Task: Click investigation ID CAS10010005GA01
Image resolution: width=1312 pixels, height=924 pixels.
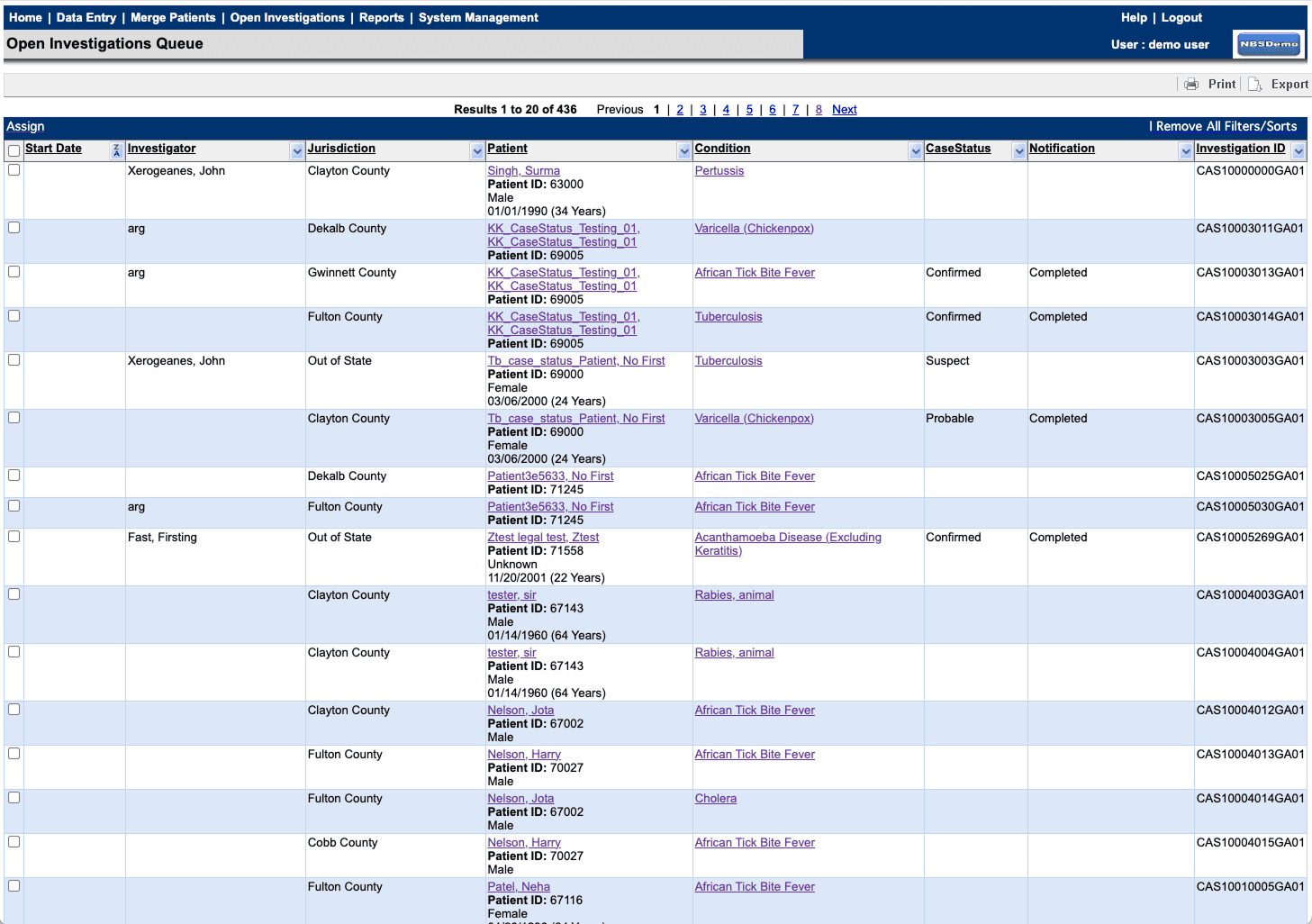Action: (1250, 887)
